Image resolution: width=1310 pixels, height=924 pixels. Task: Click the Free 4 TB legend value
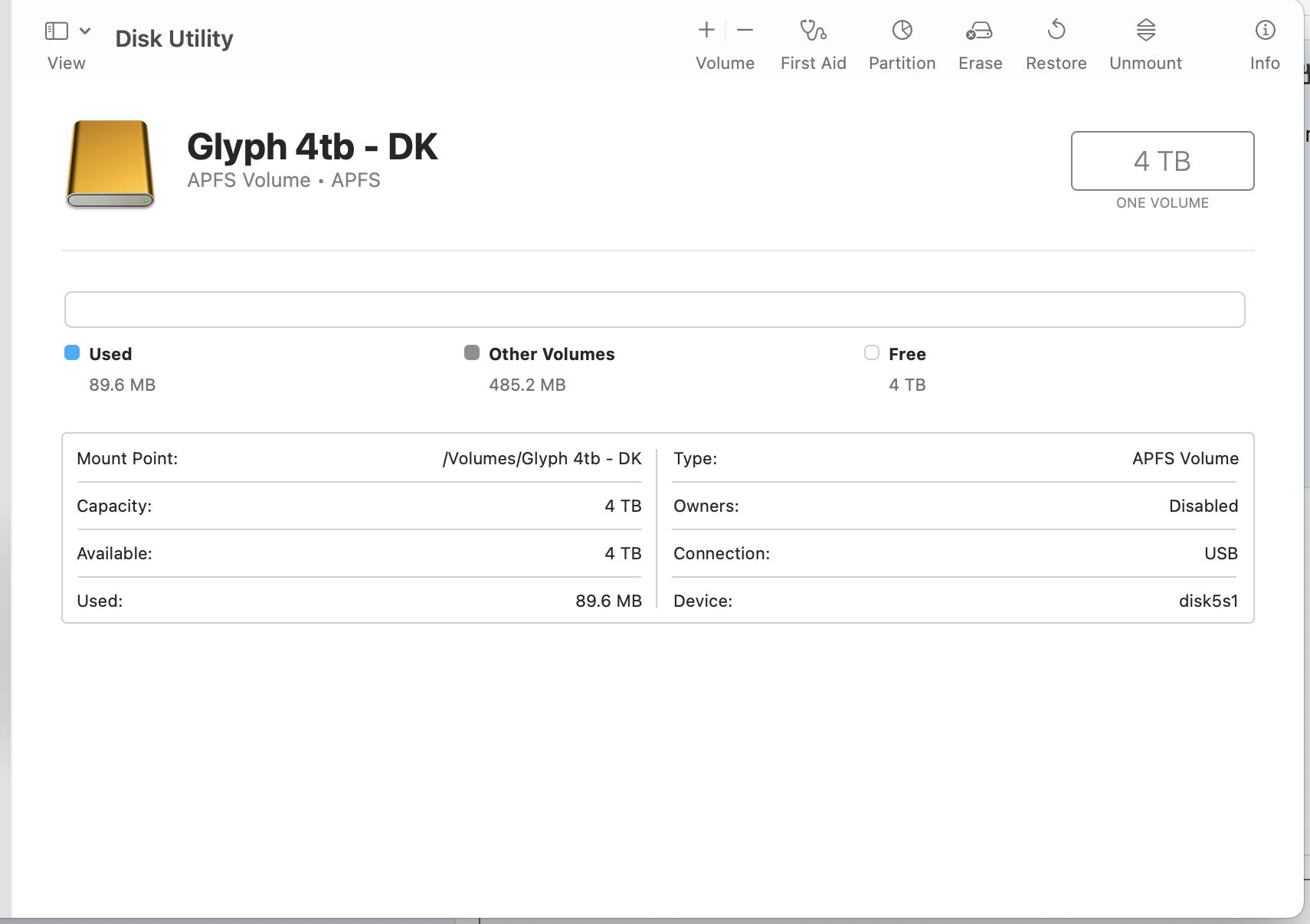[907, 385]
